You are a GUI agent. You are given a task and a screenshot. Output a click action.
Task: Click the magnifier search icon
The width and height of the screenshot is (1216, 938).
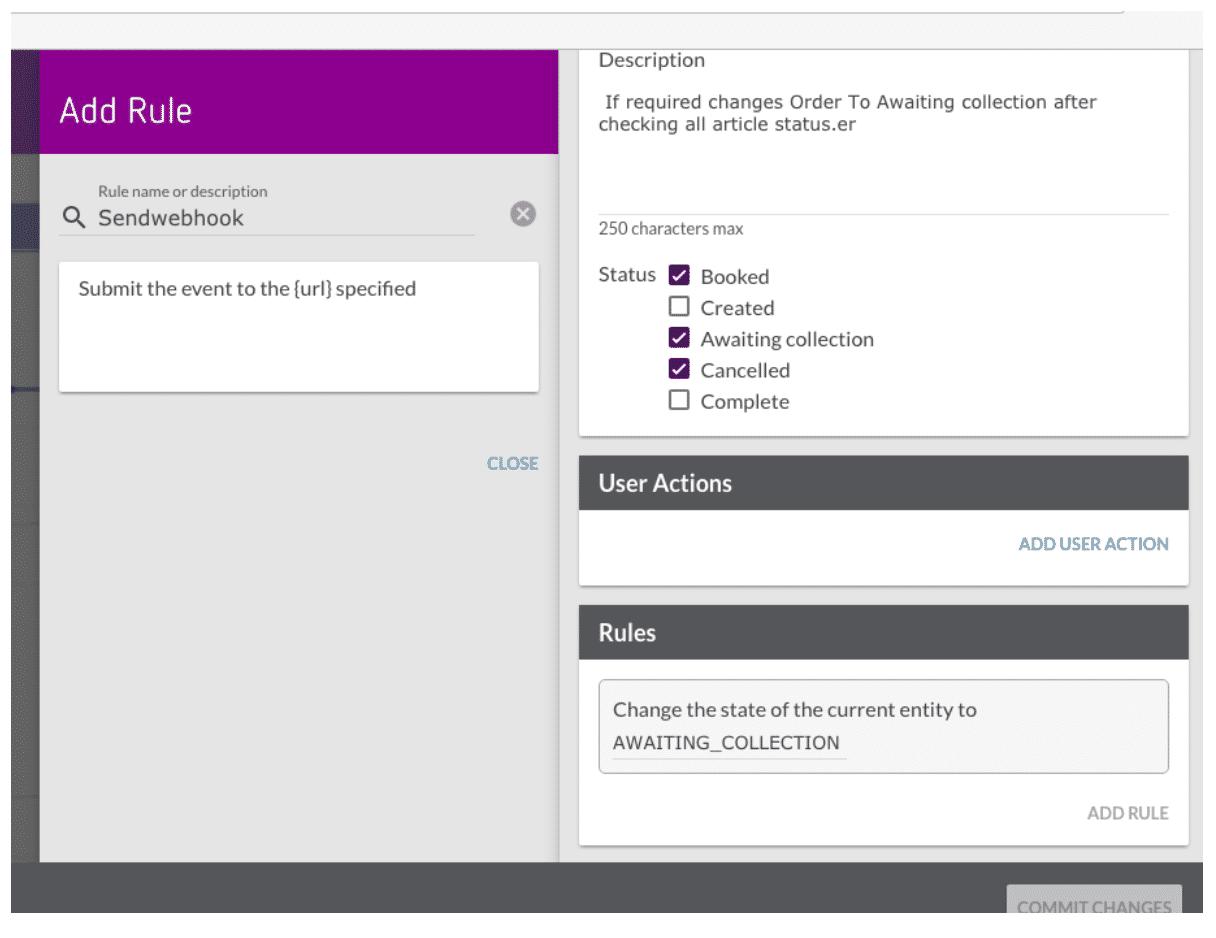coord(74,218)
